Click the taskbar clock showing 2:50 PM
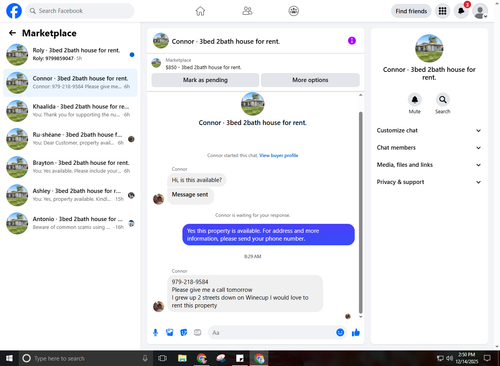Screen dimensions: 500x366 pos(467,358)
